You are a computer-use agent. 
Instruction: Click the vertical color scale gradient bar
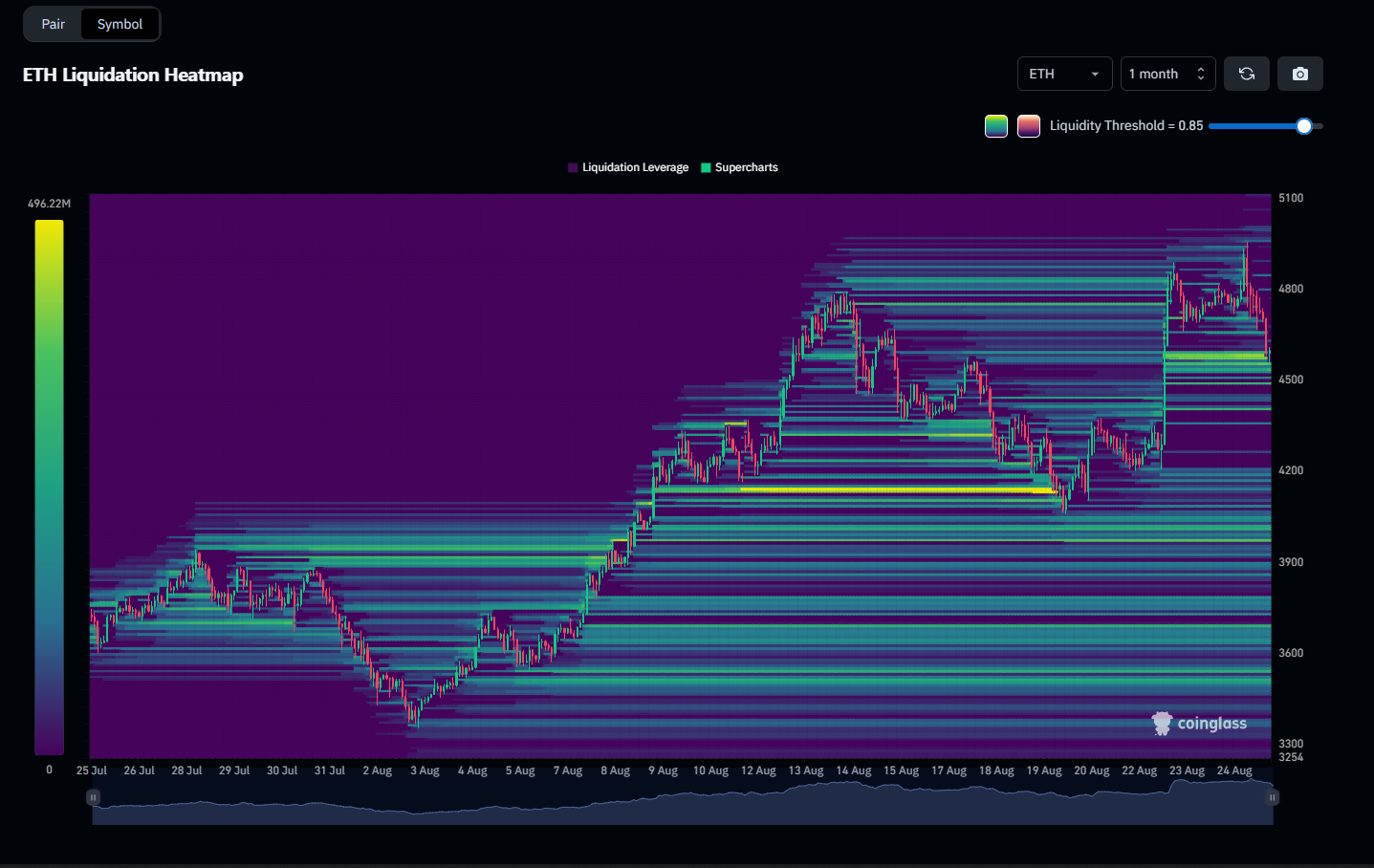(x=49, y=487)
